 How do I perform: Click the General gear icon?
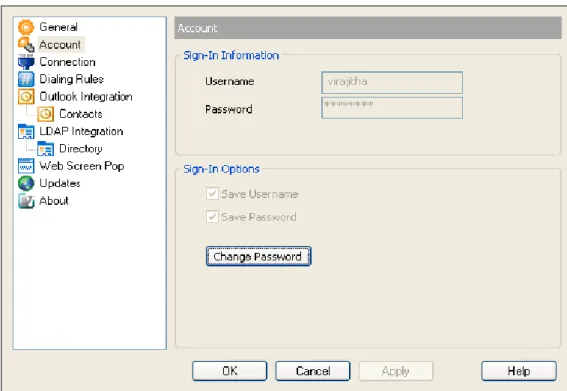pyautogui.click(x=26, y=27)
